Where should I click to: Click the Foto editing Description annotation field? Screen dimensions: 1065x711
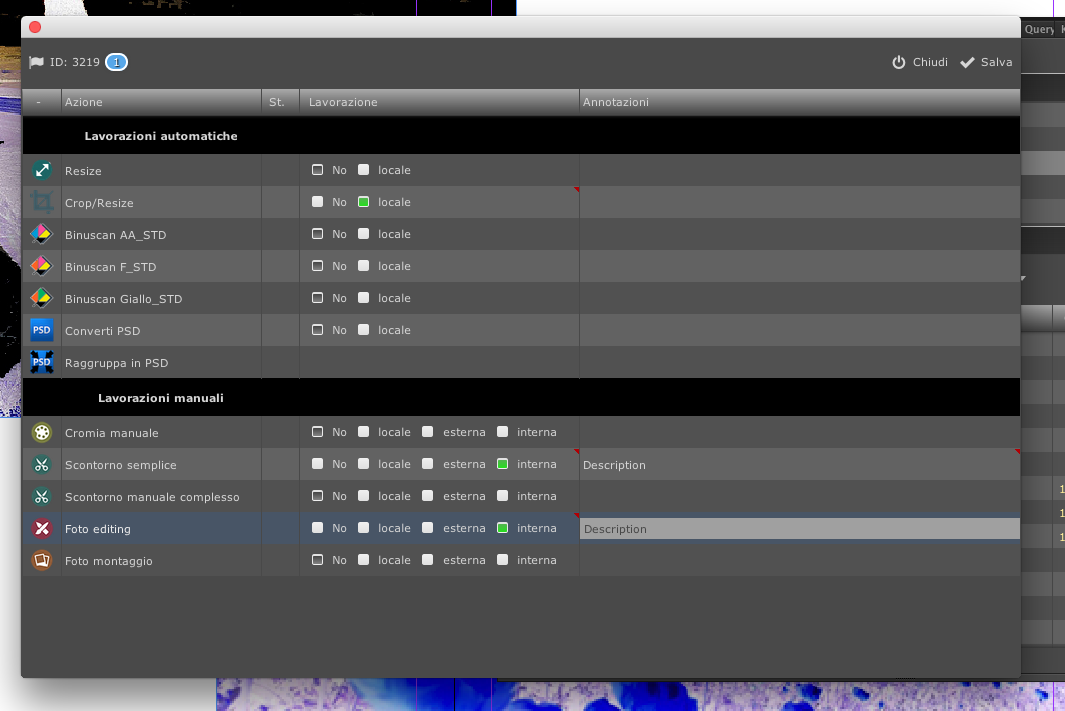click(798, 529)
